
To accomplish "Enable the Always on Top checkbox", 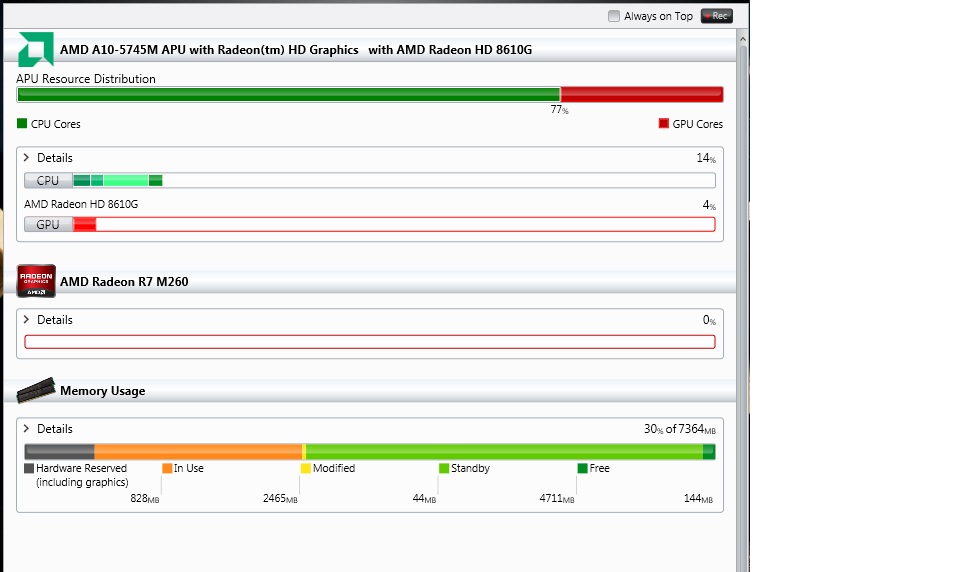I will pos(613,17).
